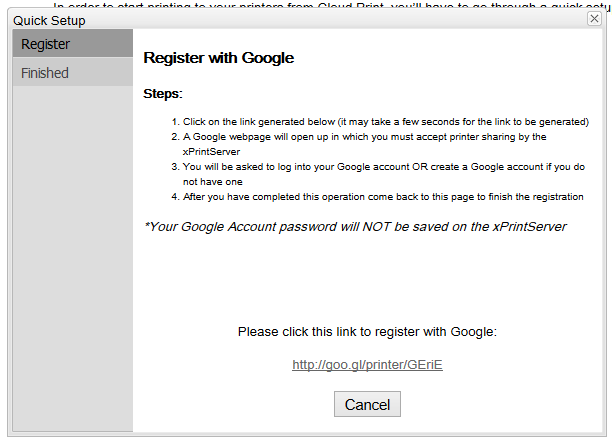Click the list number 4 marker
Viewport: 612px width, 444px height.
174,197
